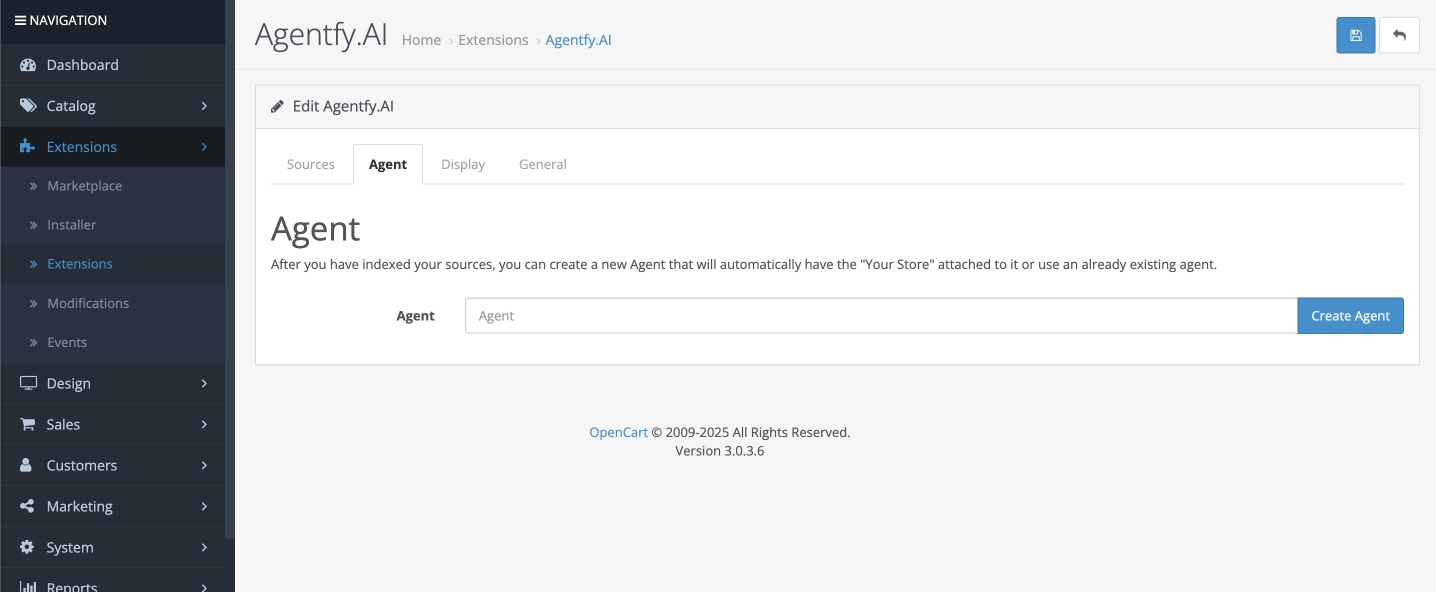Expand the System menu in navigation
Screen dimensions: 1436x592
click(x=204, y=547)
